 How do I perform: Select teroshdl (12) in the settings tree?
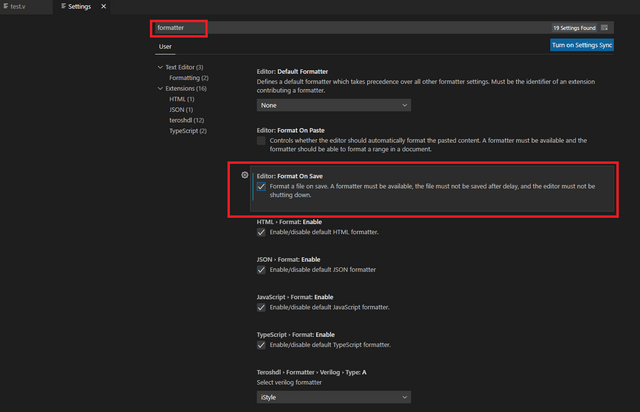pyautogui.click(x=187, y=120)
